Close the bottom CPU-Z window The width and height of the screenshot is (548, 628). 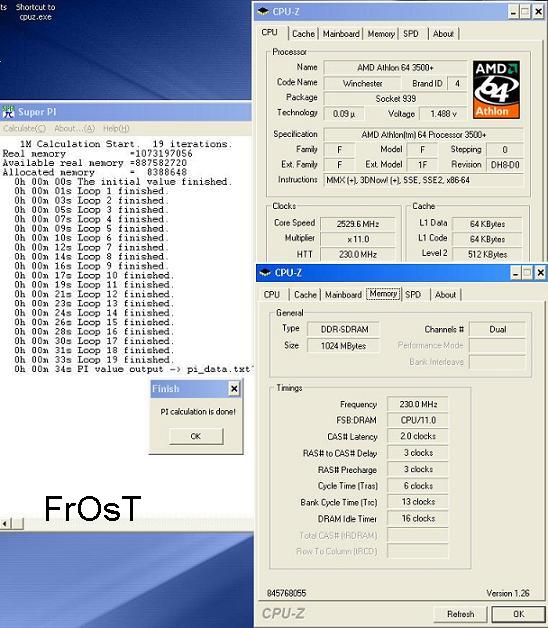click(540, 273)
